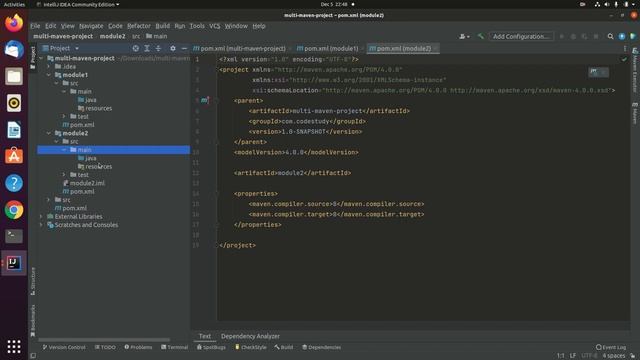
Task: Click the floating Maven reload widget
Action: point(598,72)
